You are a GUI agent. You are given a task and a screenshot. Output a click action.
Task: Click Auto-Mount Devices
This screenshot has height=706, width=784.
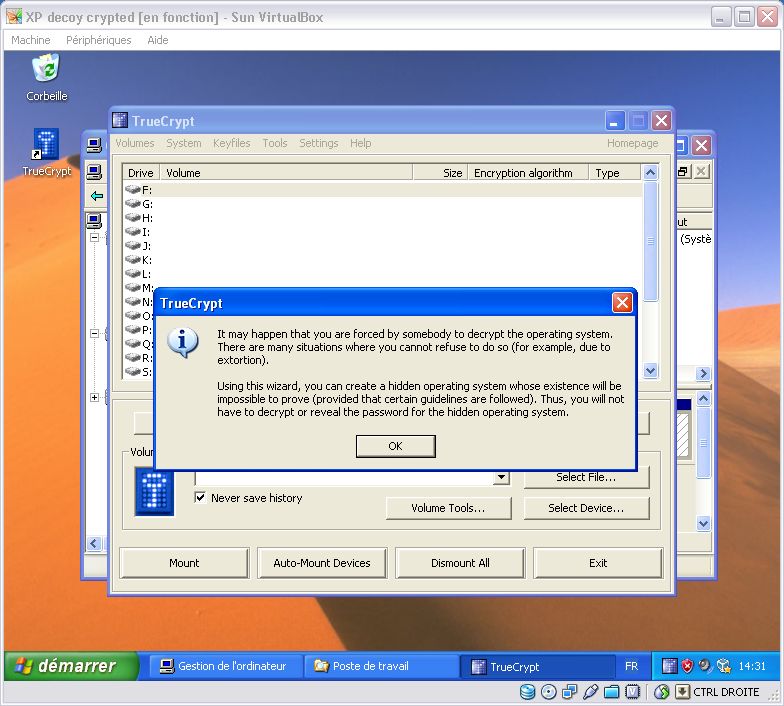coord(322,563)
